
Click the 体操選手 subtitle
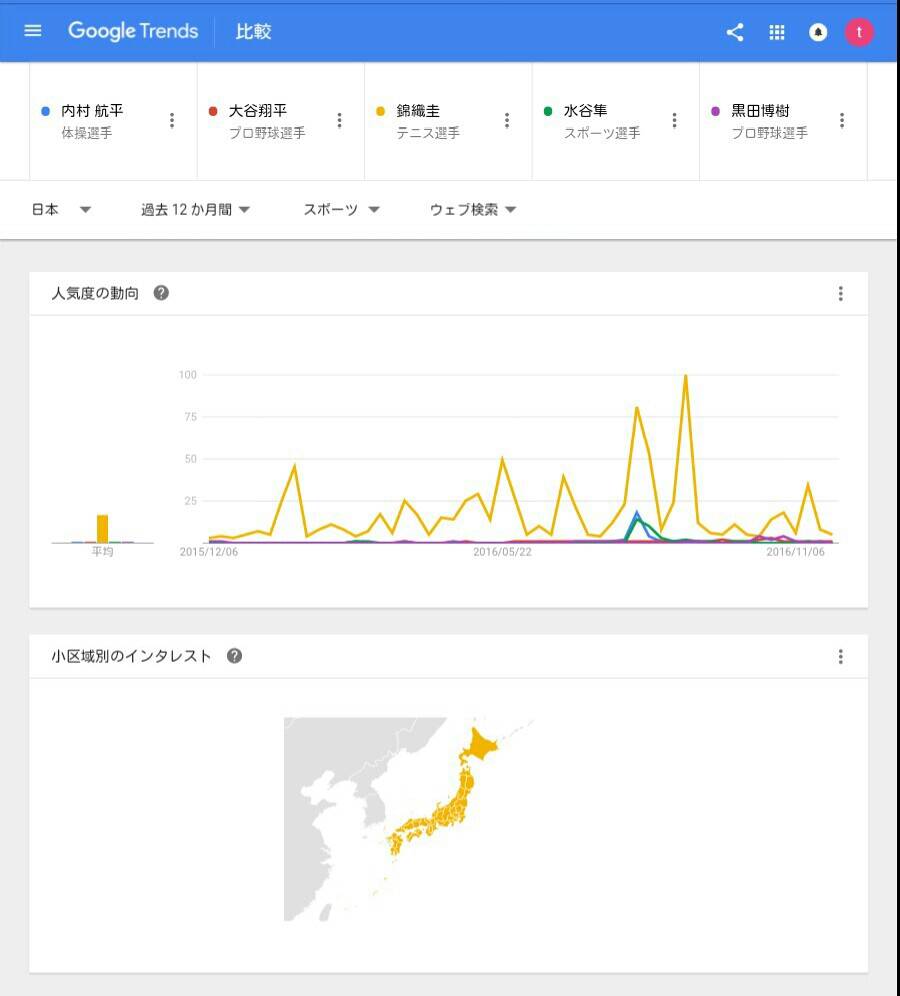[86, 133]
